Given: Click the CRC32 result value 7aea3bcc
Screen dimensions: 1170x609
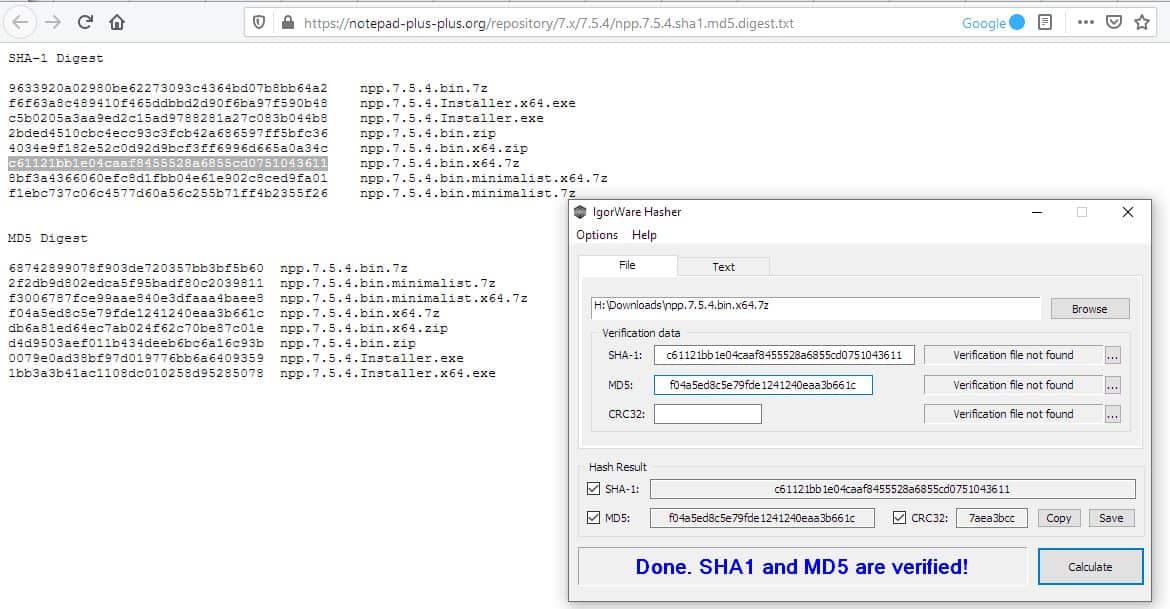Looking at the screenshot, I should point(992,518).
